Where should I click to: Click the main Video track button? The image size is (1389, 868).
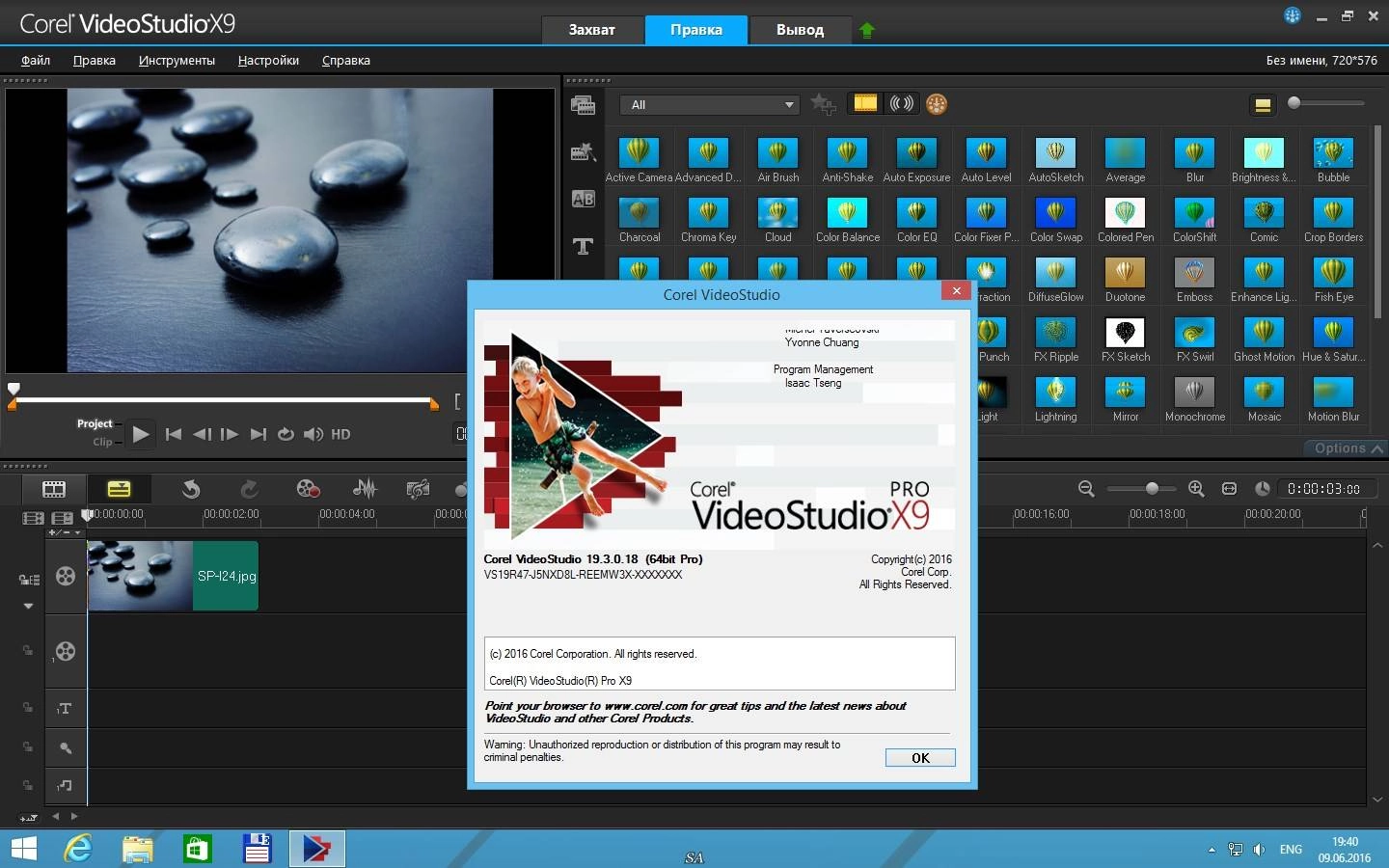click(66, 576)
